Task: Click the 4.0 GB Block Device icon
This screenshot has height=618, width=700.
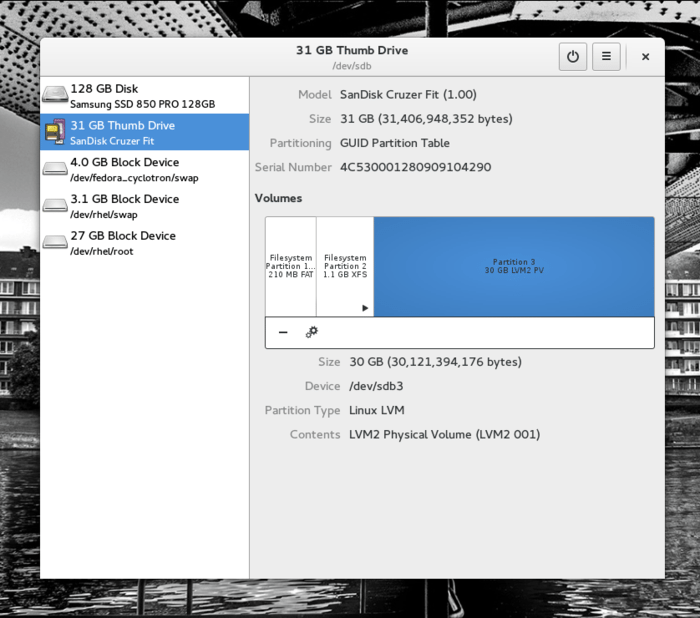Action: (55, 169)
